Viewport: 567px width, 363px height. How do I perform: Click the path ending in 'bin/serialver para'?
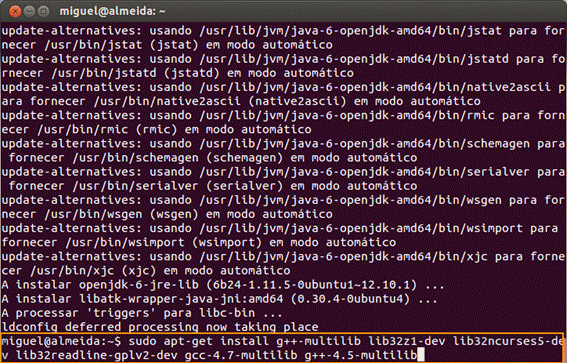[383, 172]
